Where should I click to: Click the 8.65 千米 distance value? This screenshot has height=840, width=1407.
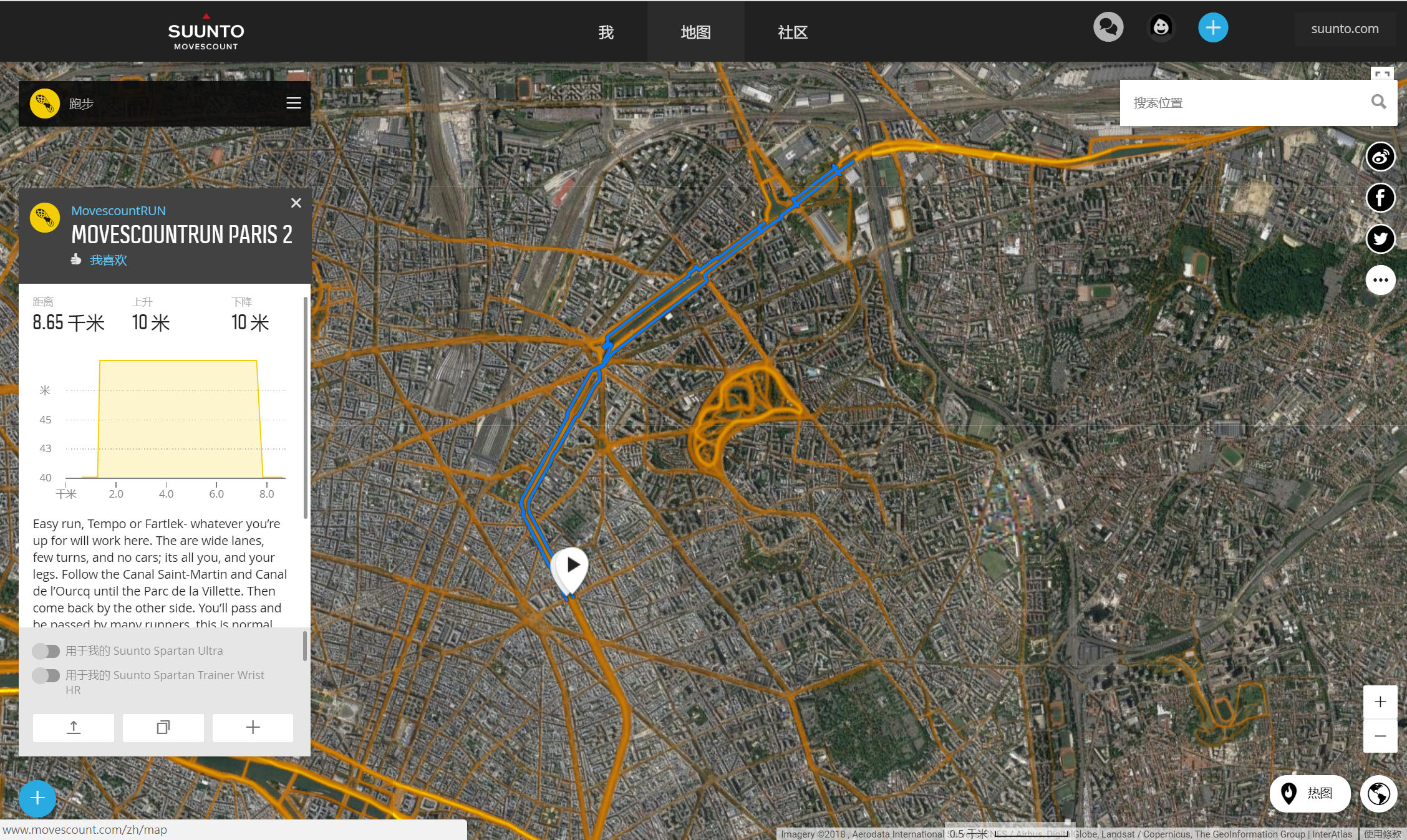[x=69, y=322]
